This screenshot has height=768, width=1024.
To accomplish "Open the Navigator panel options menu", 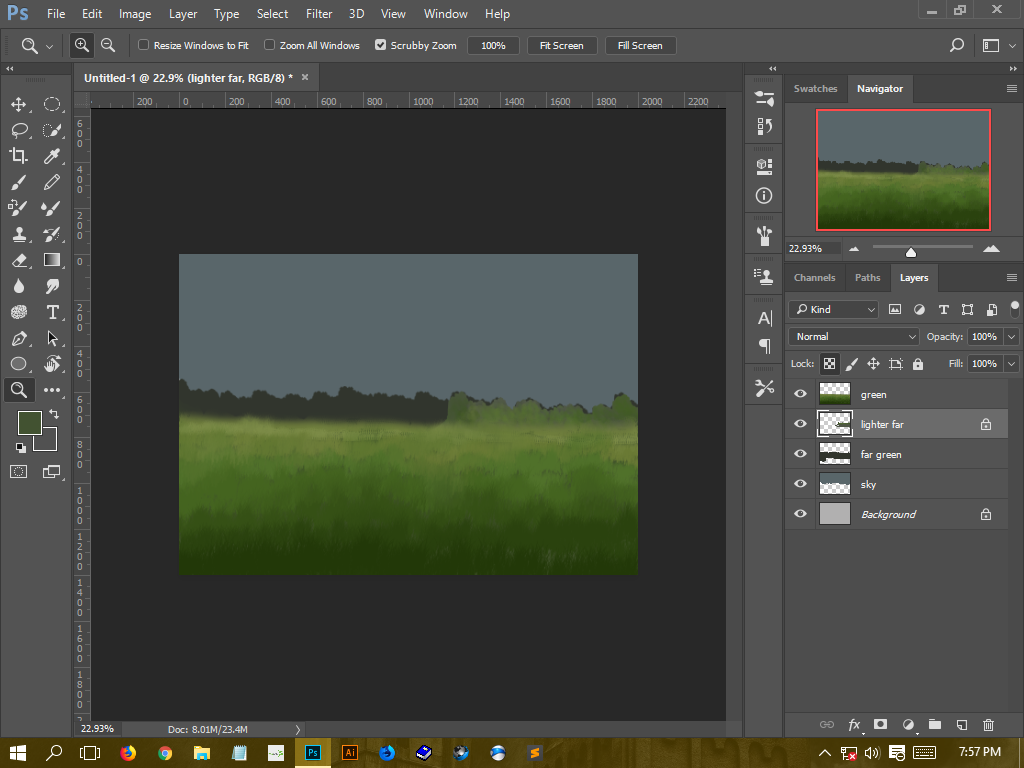I will click(1012, 89).
